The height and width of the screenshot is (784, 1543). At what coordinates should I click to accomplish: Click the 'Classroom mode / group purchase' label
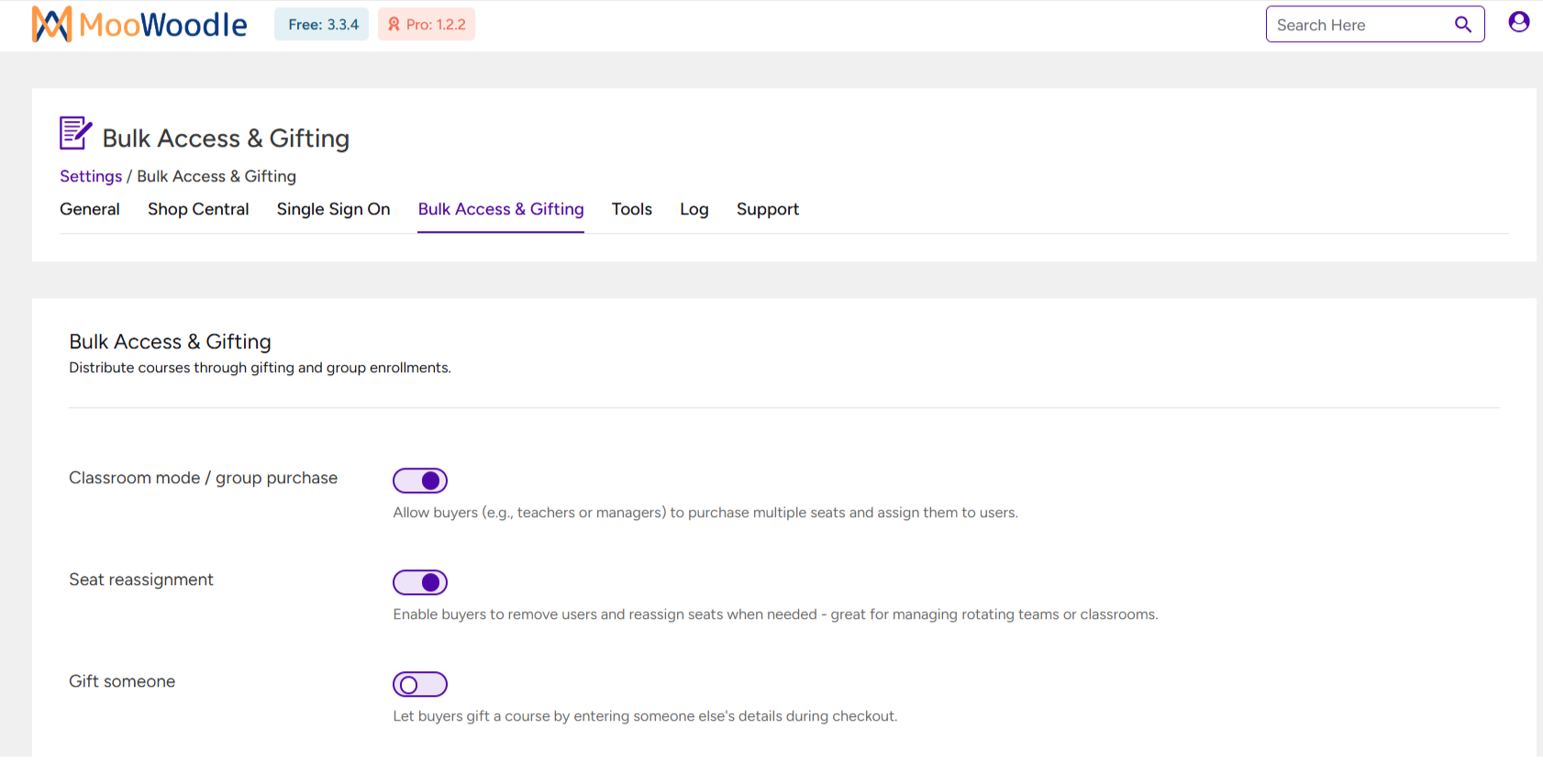204,478
